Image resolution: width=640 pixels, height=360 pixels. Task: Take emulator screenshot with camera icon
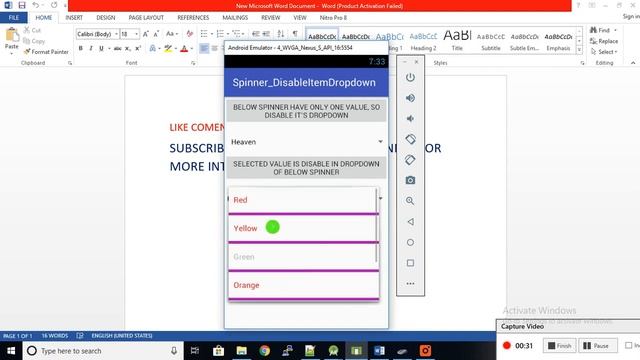click(x=410, y=180)
